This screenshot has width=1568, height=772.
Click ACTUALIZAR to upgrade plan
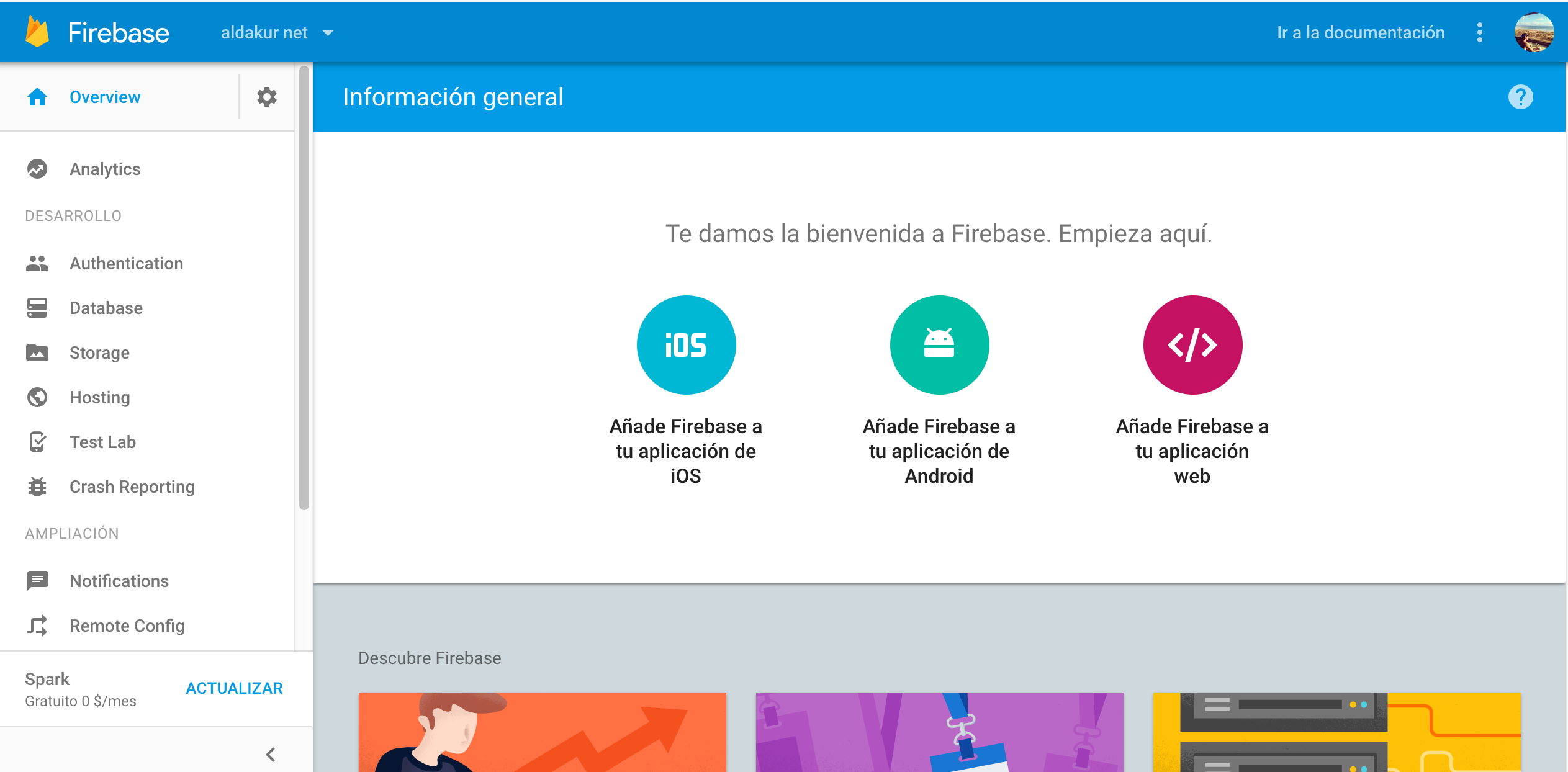click(234, 688)
